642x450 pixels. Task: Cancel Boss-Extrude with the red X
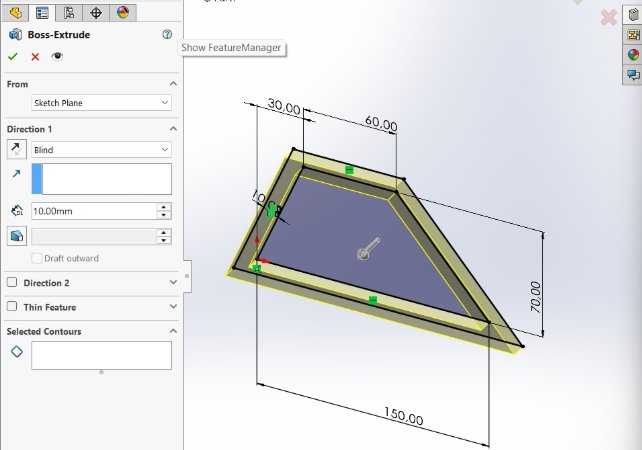coord(35,57)
